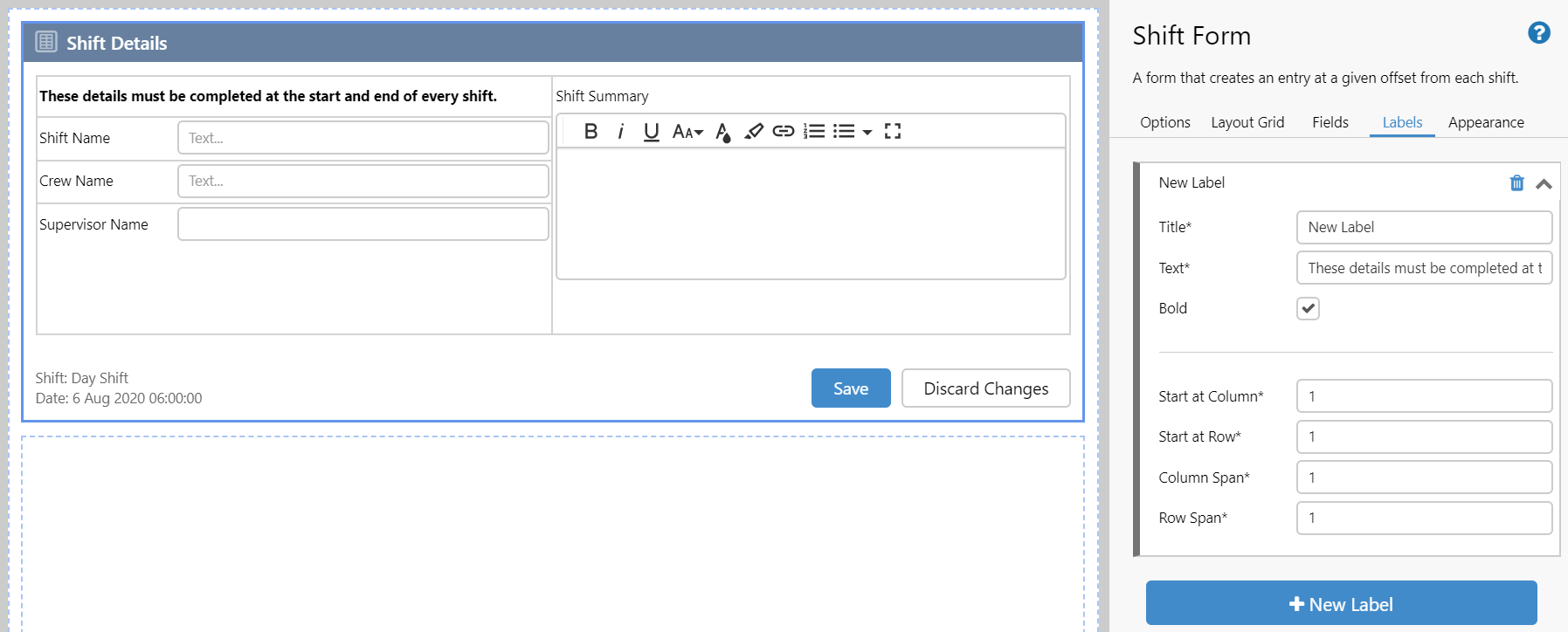Edit the label Title field
The image size is (1568, 632).
point(1424,227)
